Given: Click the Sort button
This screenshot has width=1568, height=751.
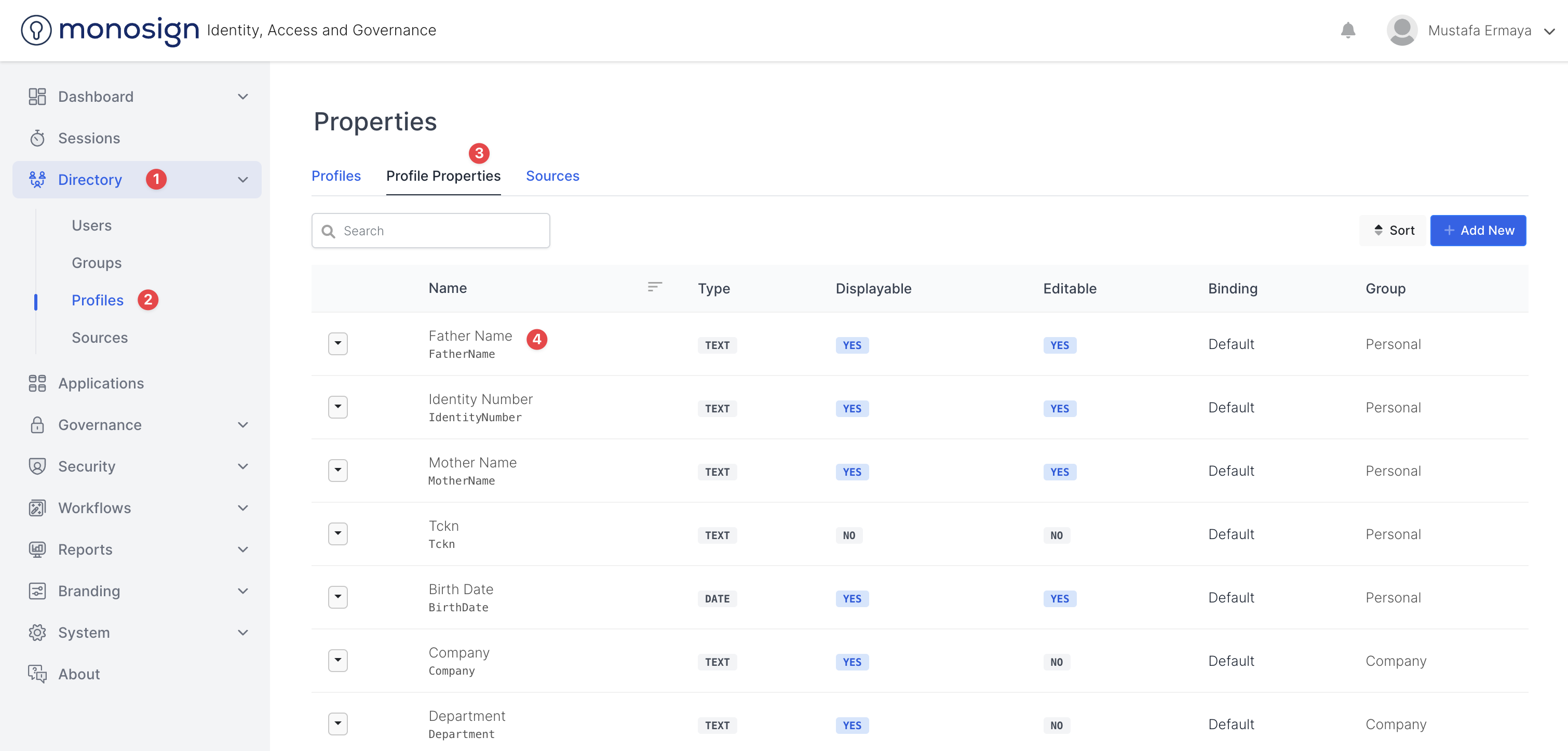Looking at the screenshot, I should pos(1394,230).
